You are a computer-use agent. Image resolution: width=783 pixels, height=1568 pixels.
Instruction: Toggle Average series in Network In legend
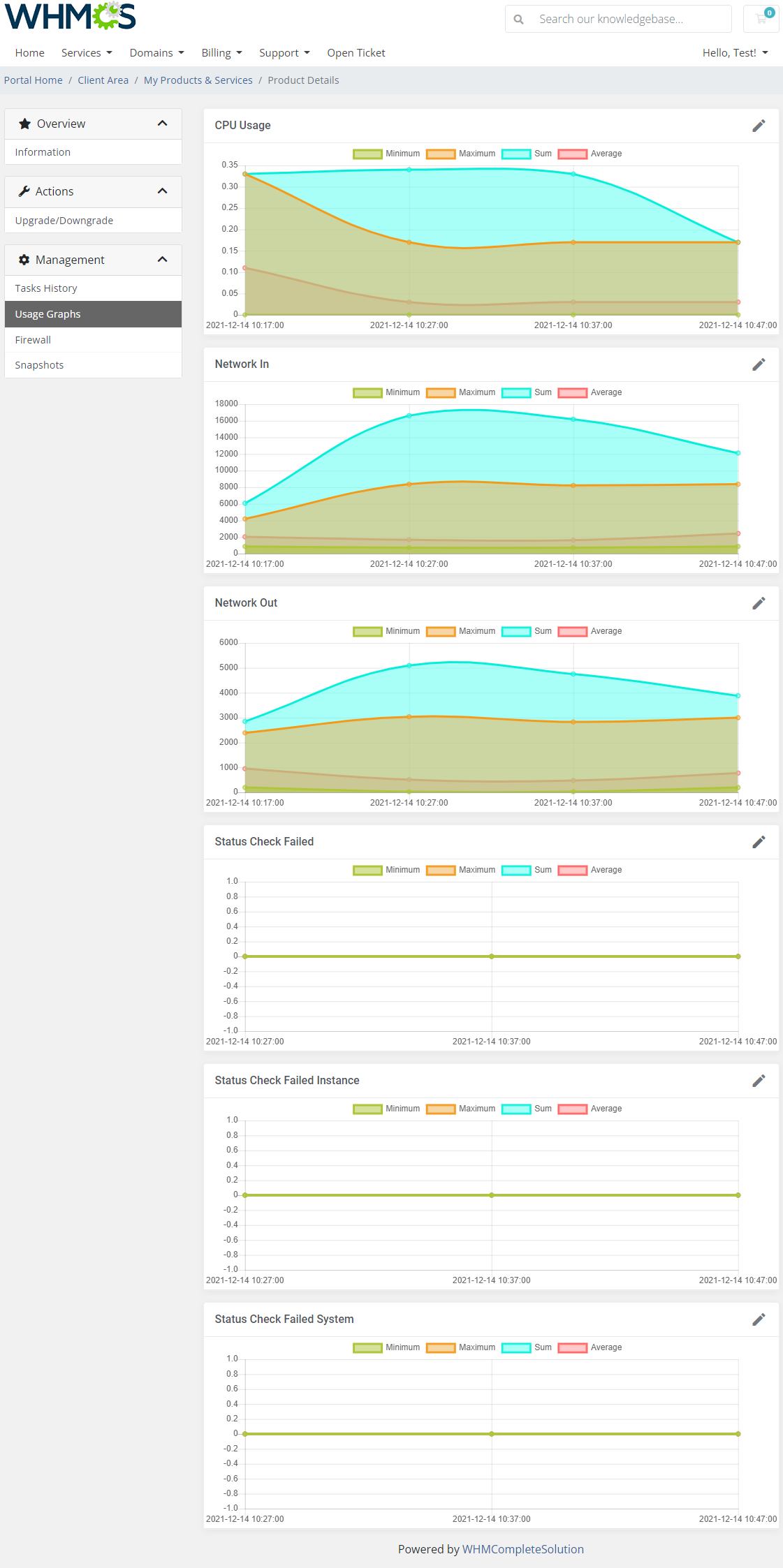coord(590,392)
